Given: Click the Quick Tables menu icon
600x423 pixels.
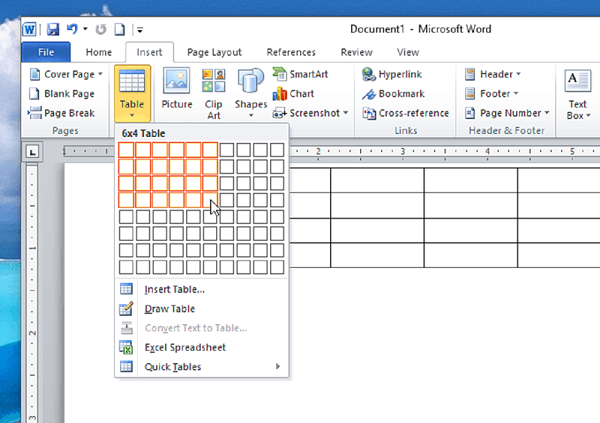Looking at the screenshot, I should [126, 367].
